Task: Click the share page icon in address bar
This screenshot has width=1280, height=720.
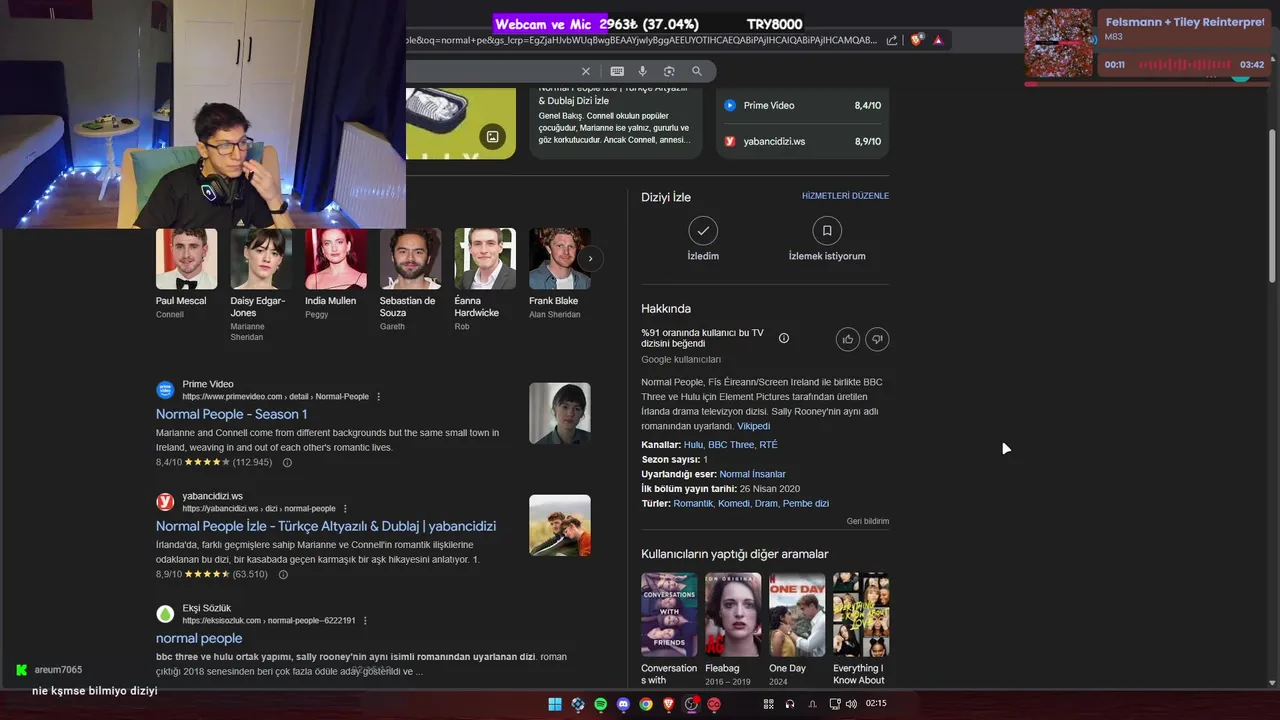Action: [x=892, y=40]
